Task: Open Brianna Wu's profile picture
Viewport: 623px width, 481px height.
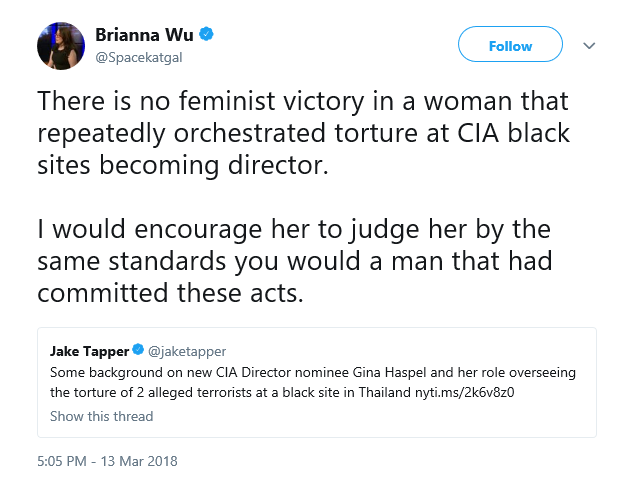Action: pyautogui.click(x=61, y=46)
